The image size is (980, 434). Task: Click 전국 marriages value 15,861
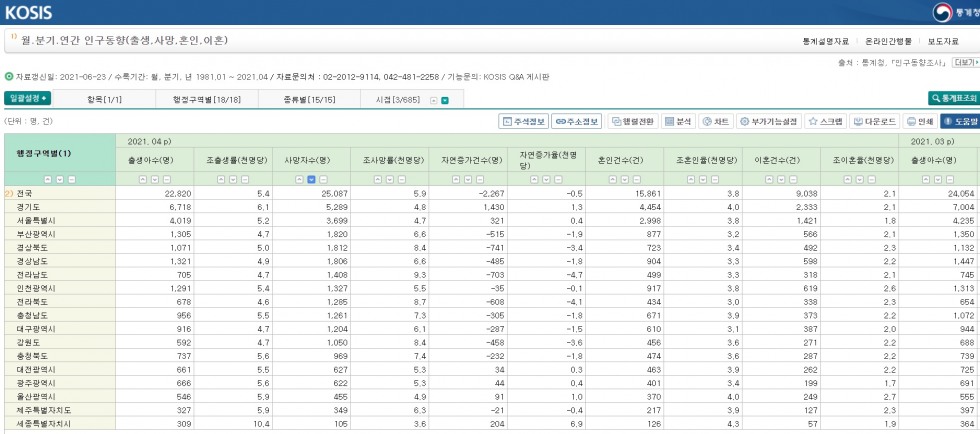tap(646, 193)
